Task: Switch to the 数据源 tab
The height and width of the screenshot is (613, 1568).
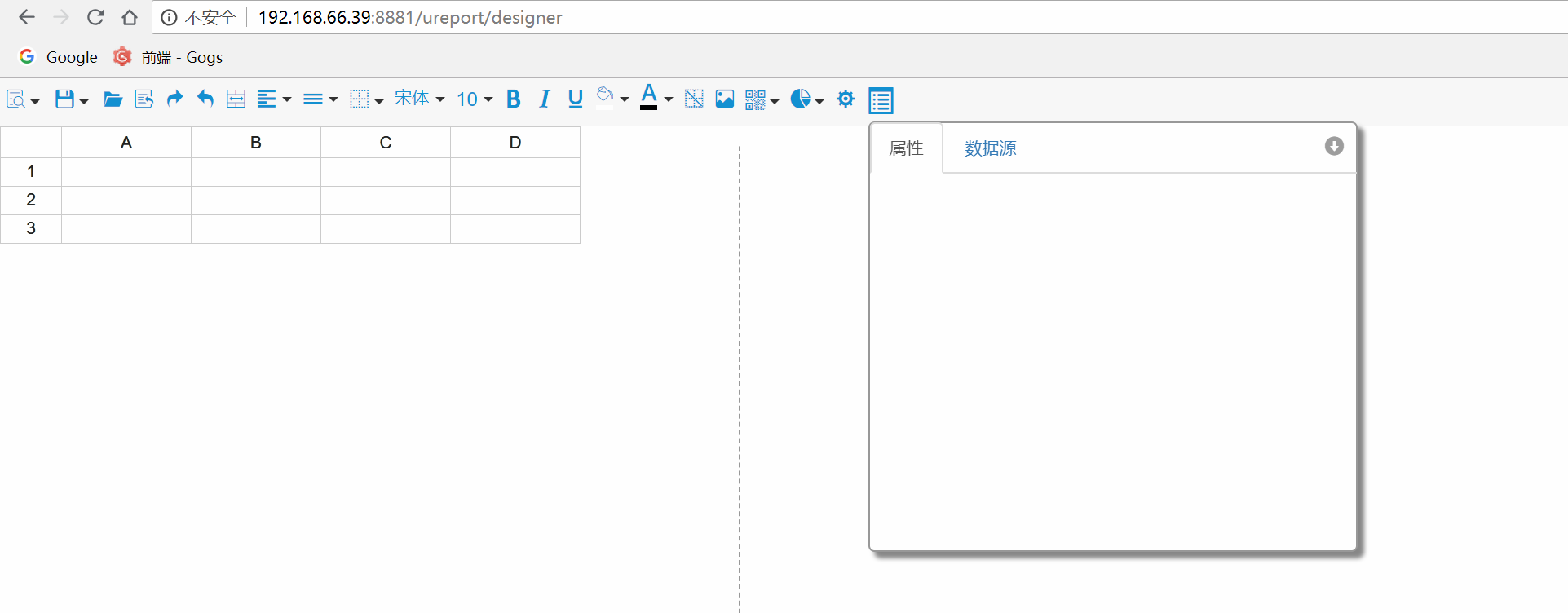Action: point(991,148)
